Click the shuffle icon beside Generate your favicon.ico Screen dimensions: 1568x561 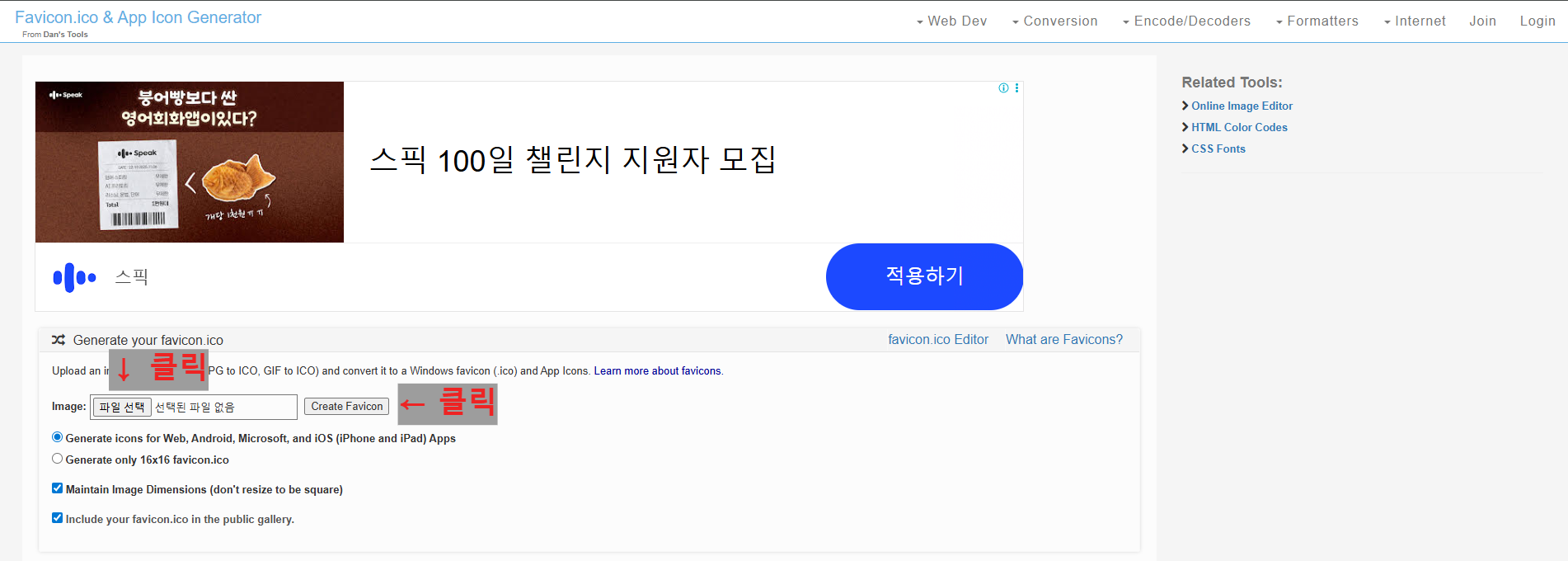59,340
